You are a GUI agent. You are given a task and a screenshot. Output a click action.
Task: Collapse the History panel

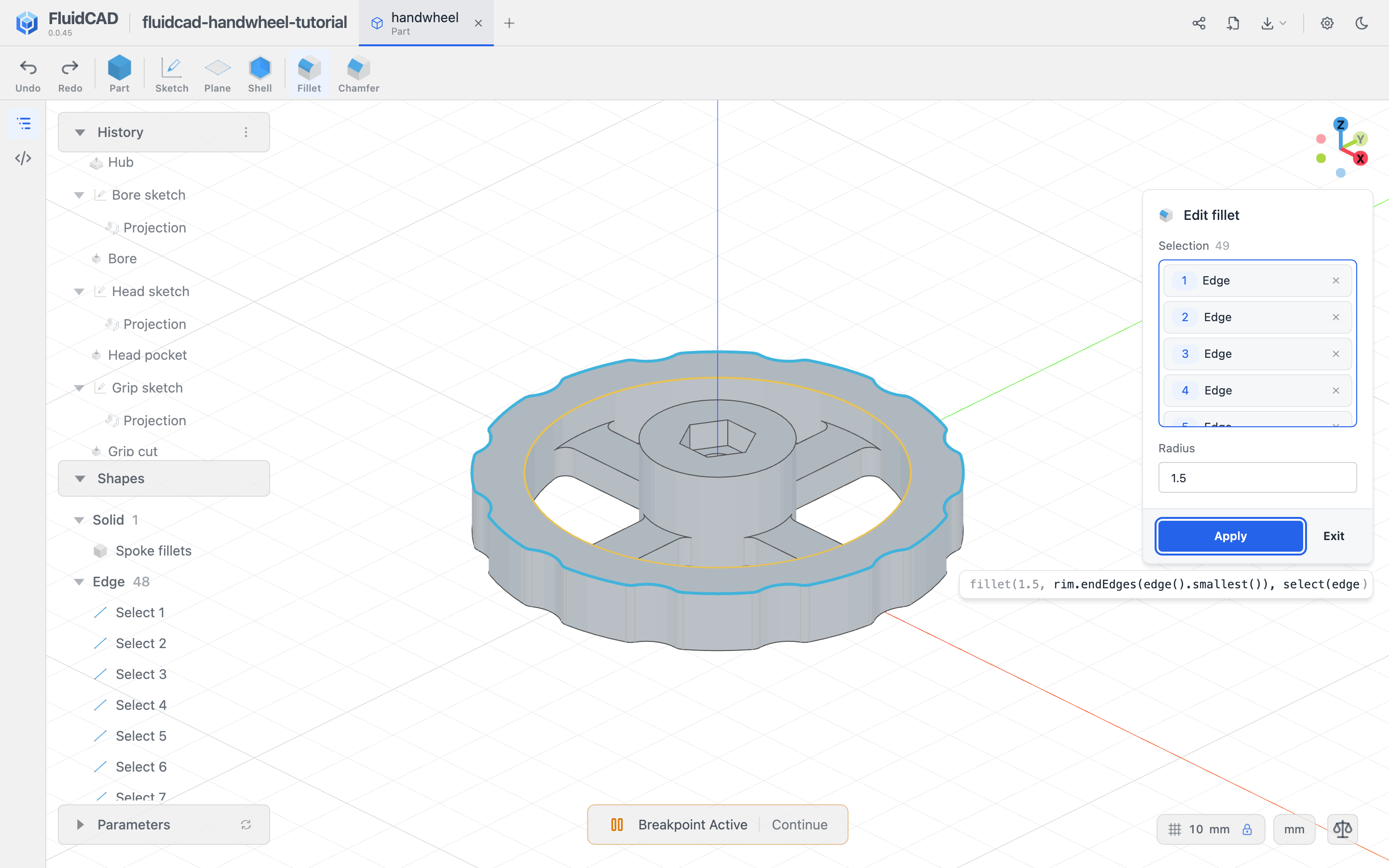[x=80, y=132]
